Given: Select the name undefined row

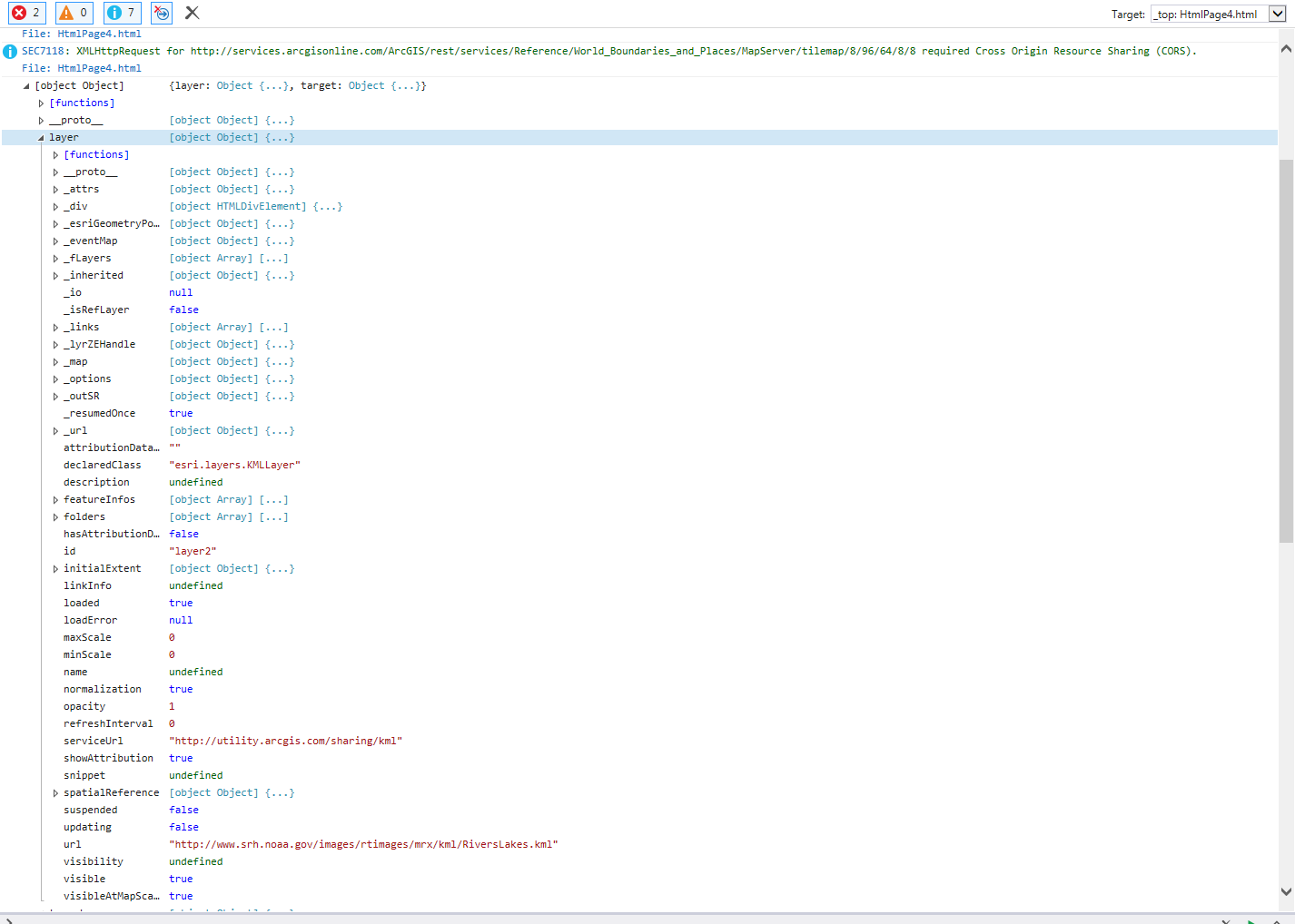Looking at the screenshot, I should tap(639, 672).
